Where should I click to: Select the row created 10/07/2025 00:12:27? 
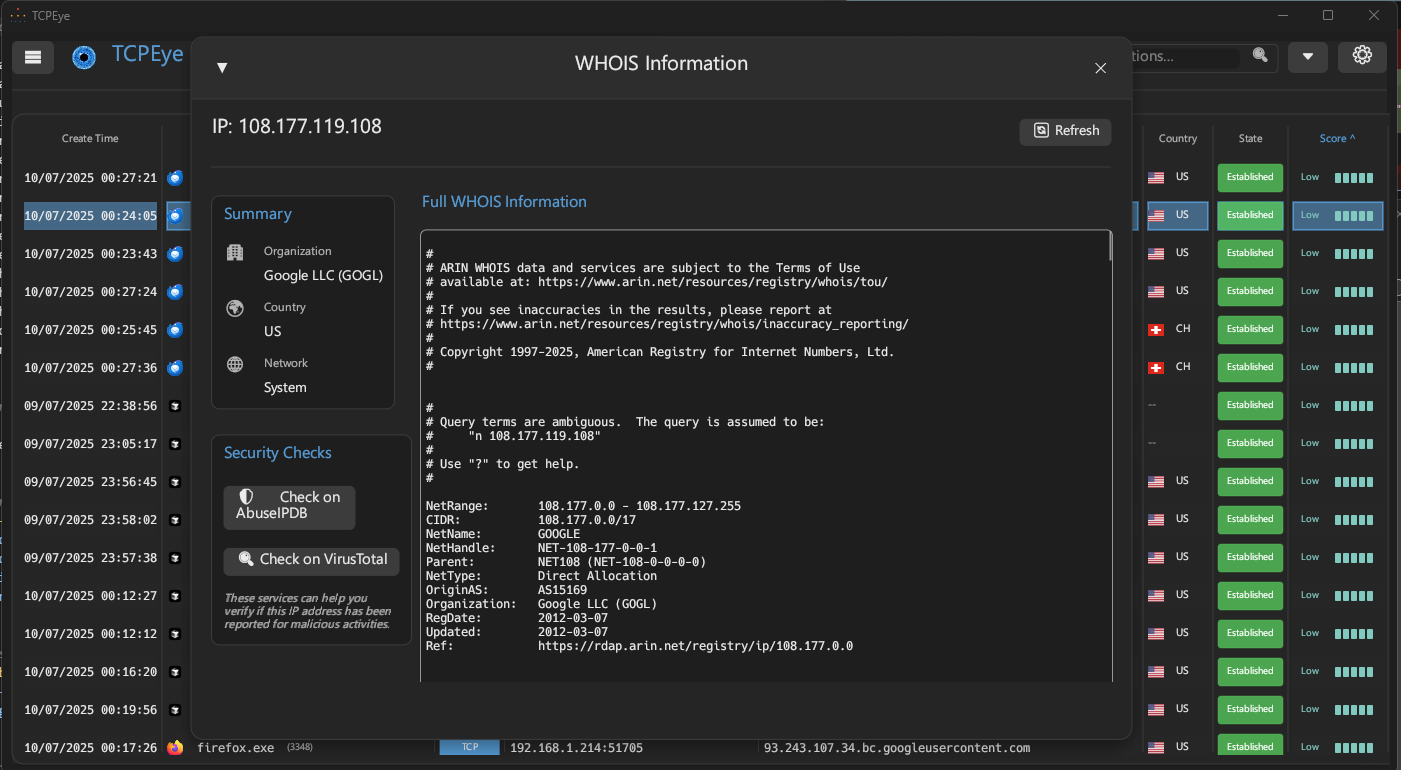coord(90,596)
